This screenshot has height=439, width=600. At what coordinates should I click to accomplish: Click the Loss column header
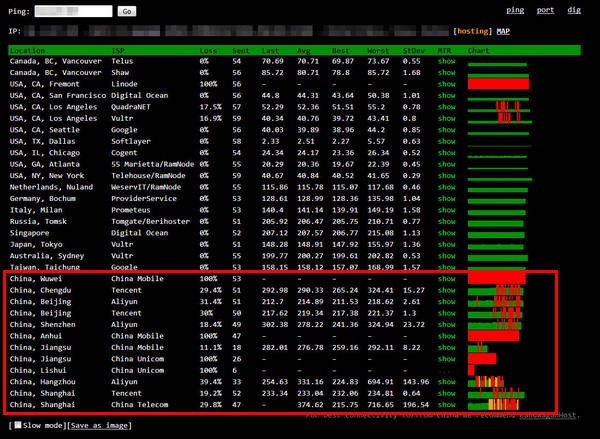[x=208, y=50]
